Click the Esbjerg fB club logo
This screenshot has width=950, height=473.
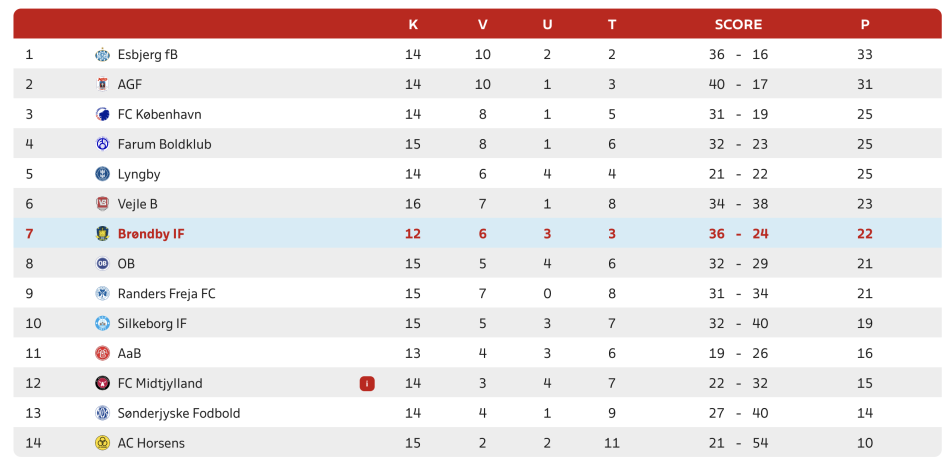tap(102, 55)
